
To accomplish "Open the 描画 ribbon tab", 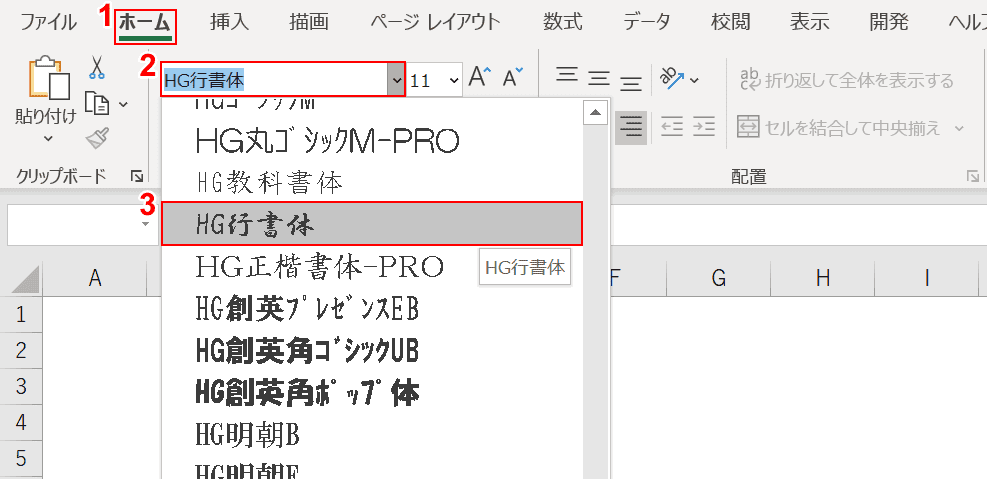I will tap(309, 23).
